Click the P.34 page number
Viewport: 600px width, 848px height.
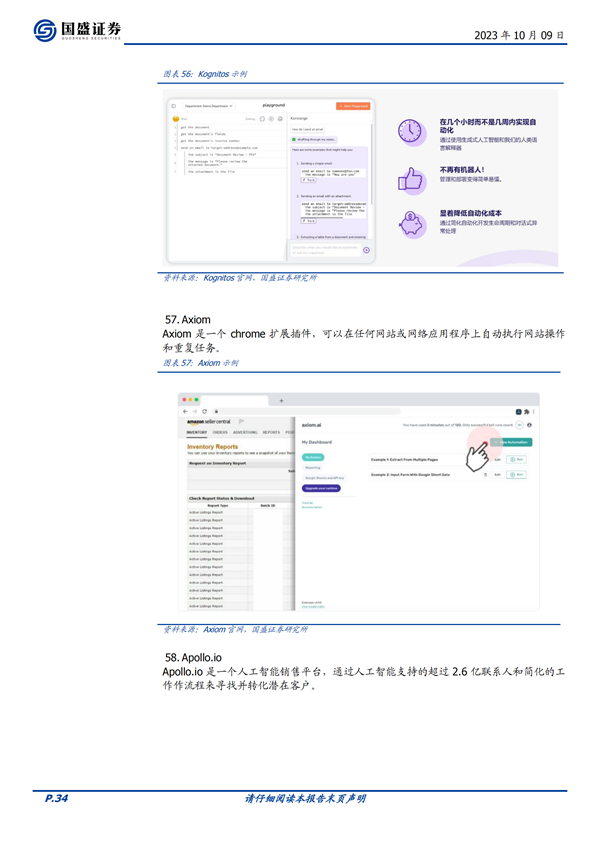56,798
